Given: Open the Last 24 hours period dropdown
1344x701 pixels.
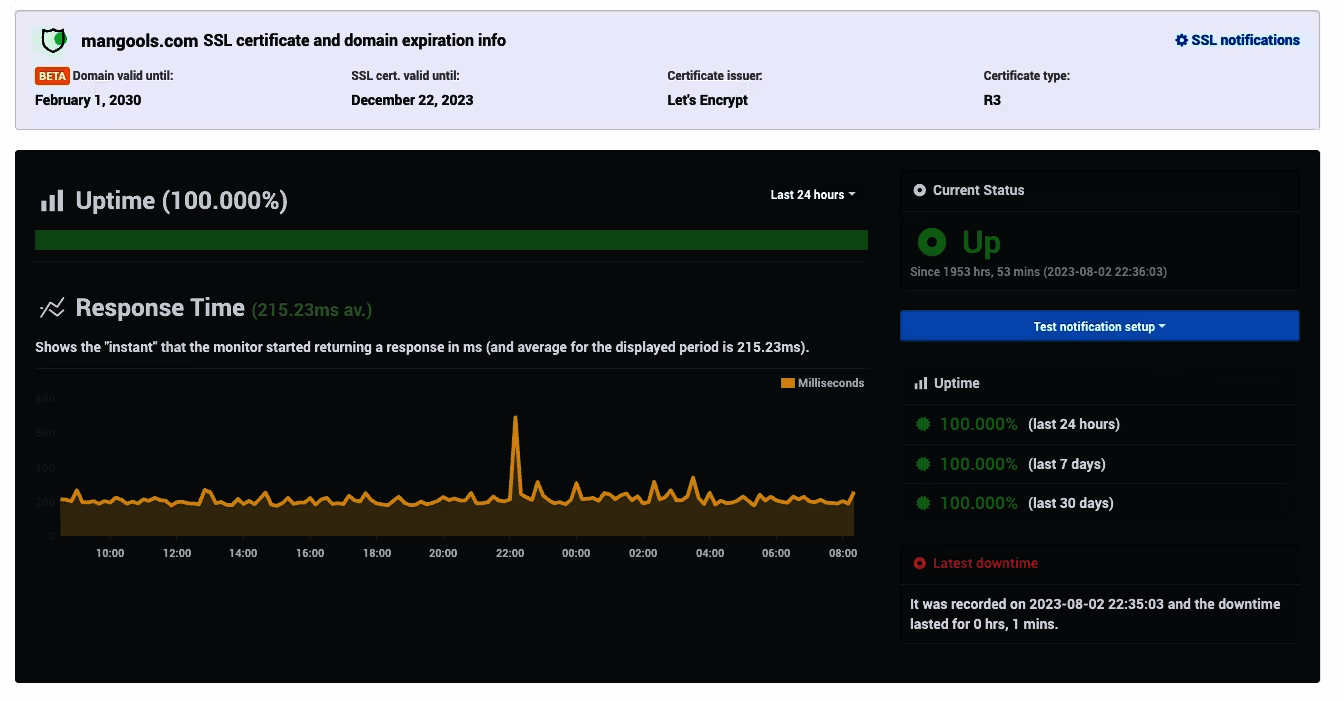Looking at the screenshot, I should (x=812, y=195).
